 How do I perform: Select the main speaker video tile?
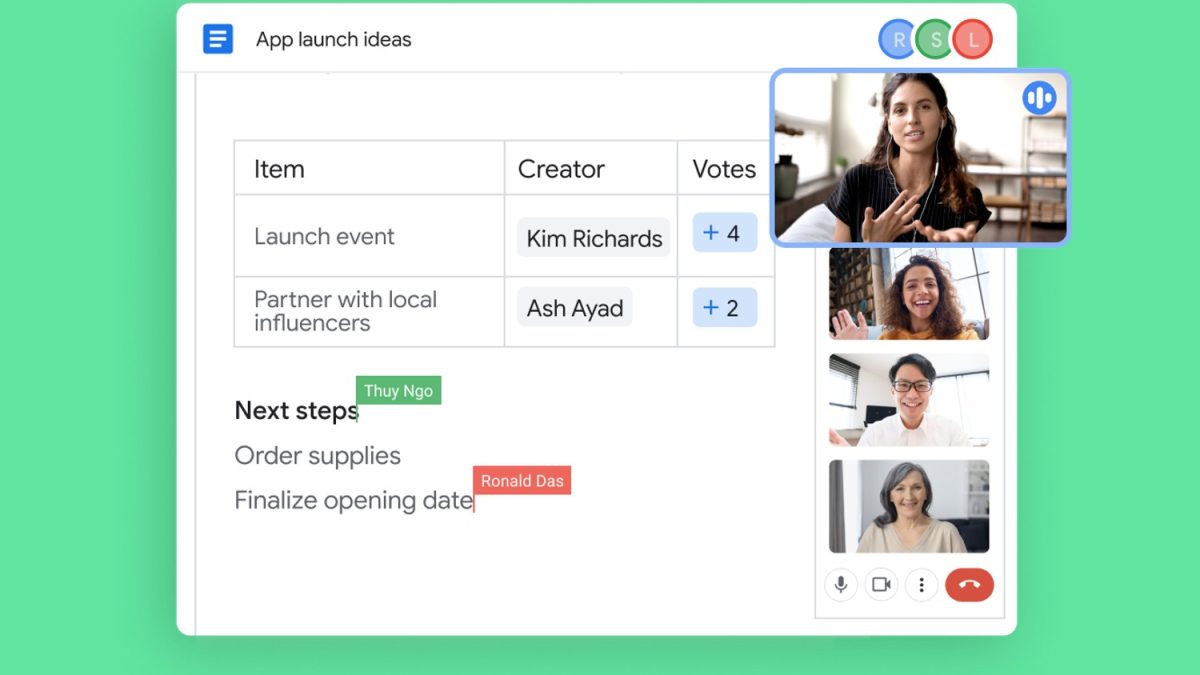click(920, 157)
